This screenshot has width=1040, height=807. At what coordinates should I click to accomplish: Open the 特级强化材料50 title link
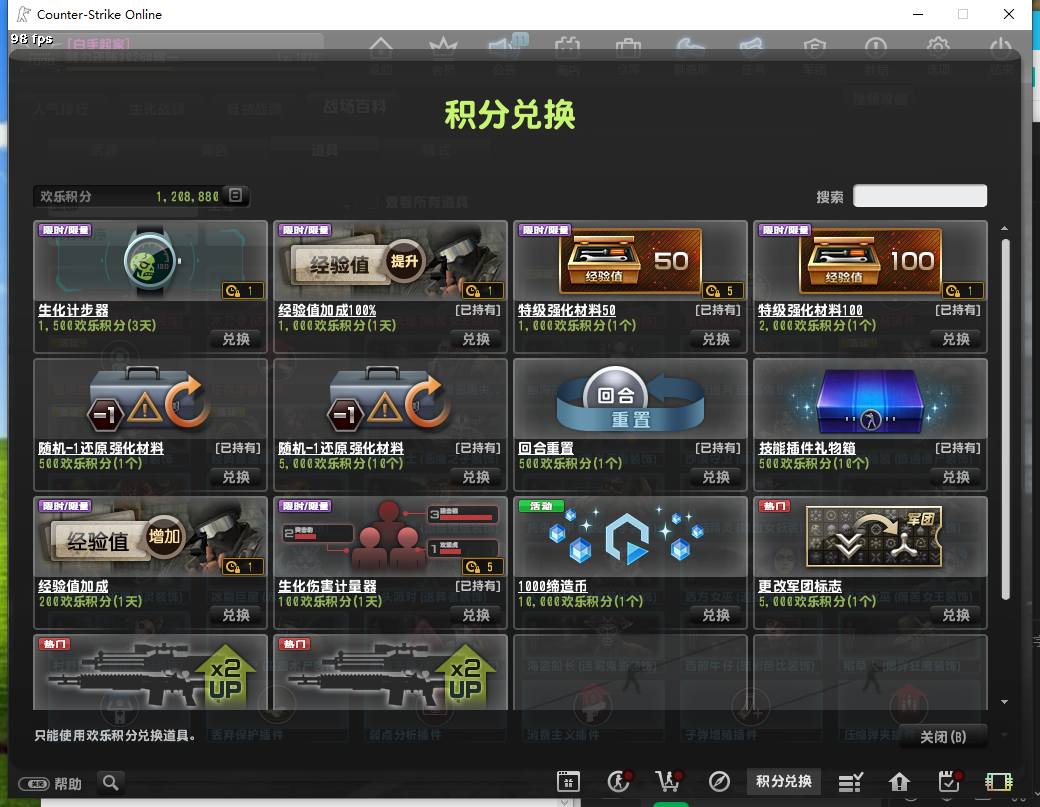566,310
